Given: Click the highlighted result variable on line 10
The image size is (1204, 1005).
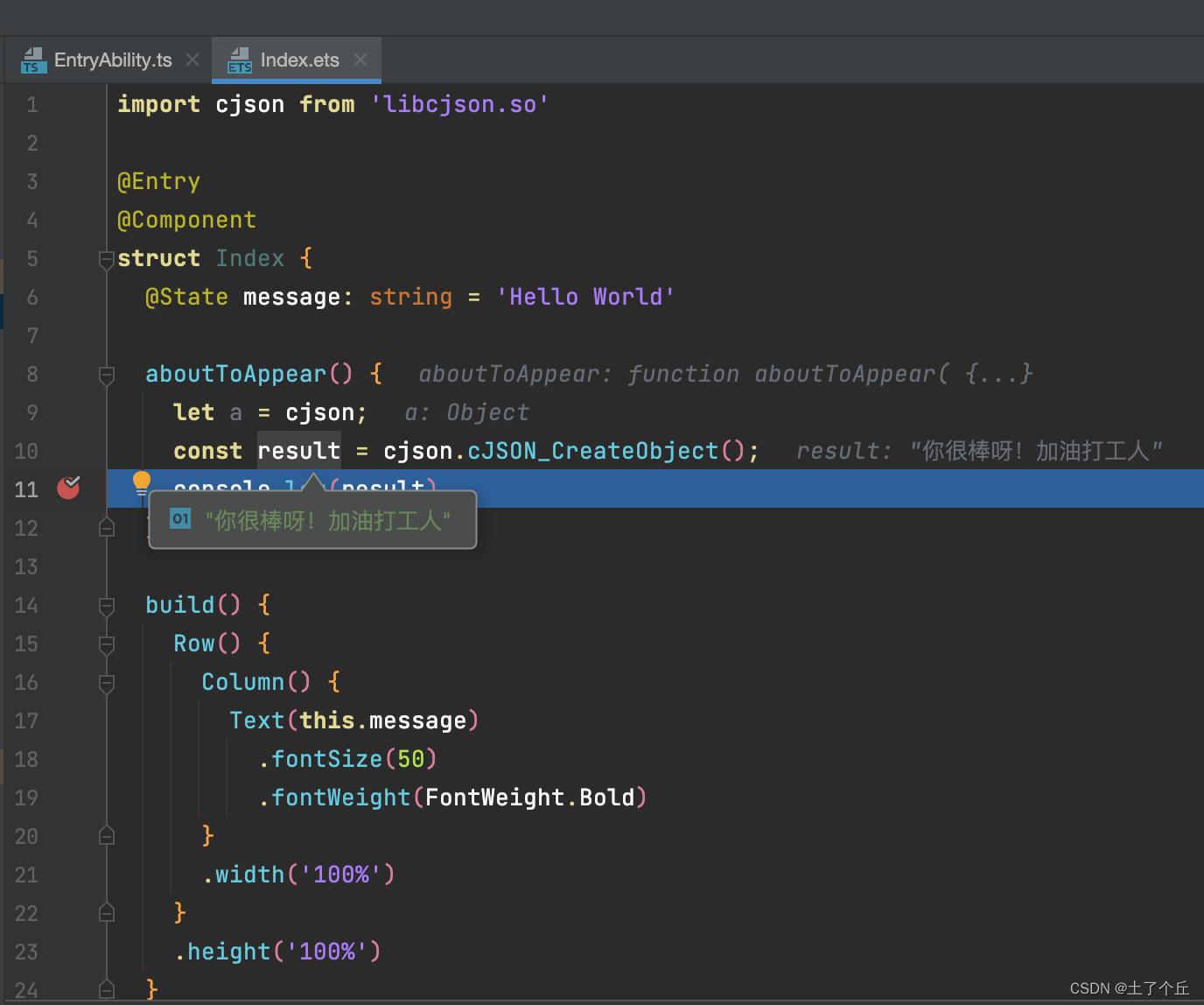Looking at the screenshot, I should (x=299, y=451).
